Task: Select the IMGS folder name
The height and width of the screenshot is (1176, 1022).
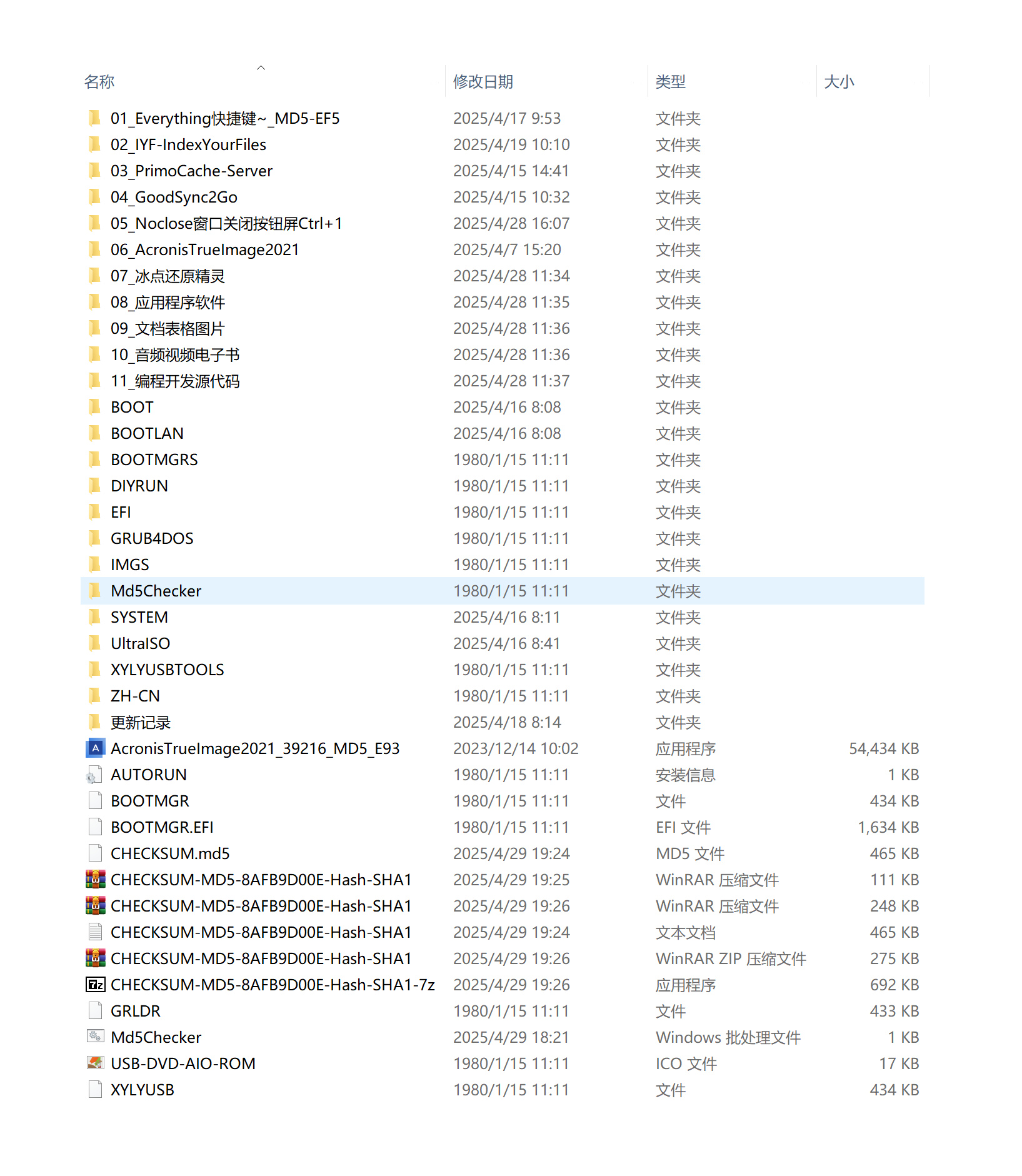Action: pos(130,565)
